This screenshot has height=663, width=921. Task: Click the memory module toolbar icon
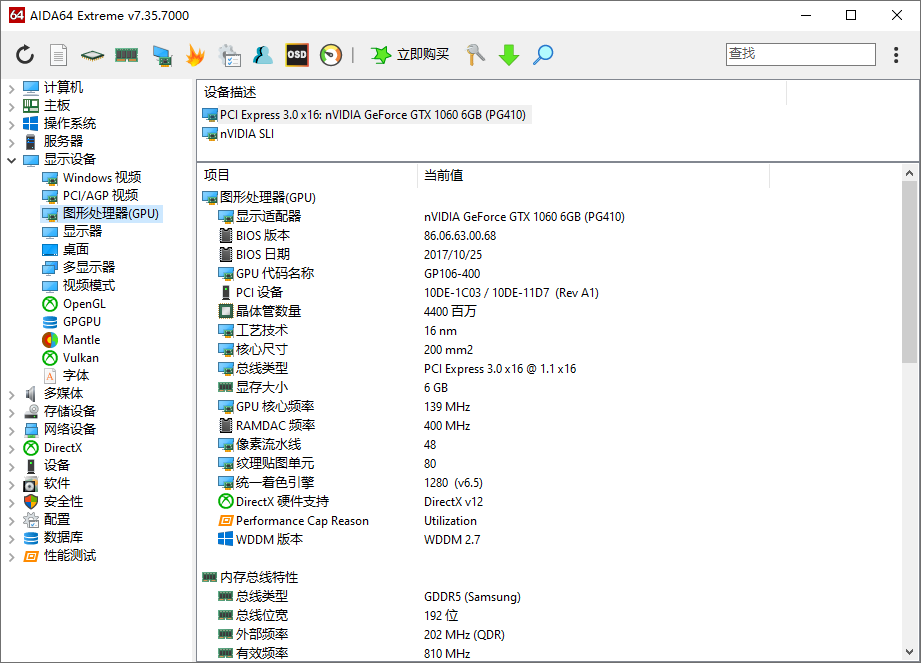pos(127,55)
